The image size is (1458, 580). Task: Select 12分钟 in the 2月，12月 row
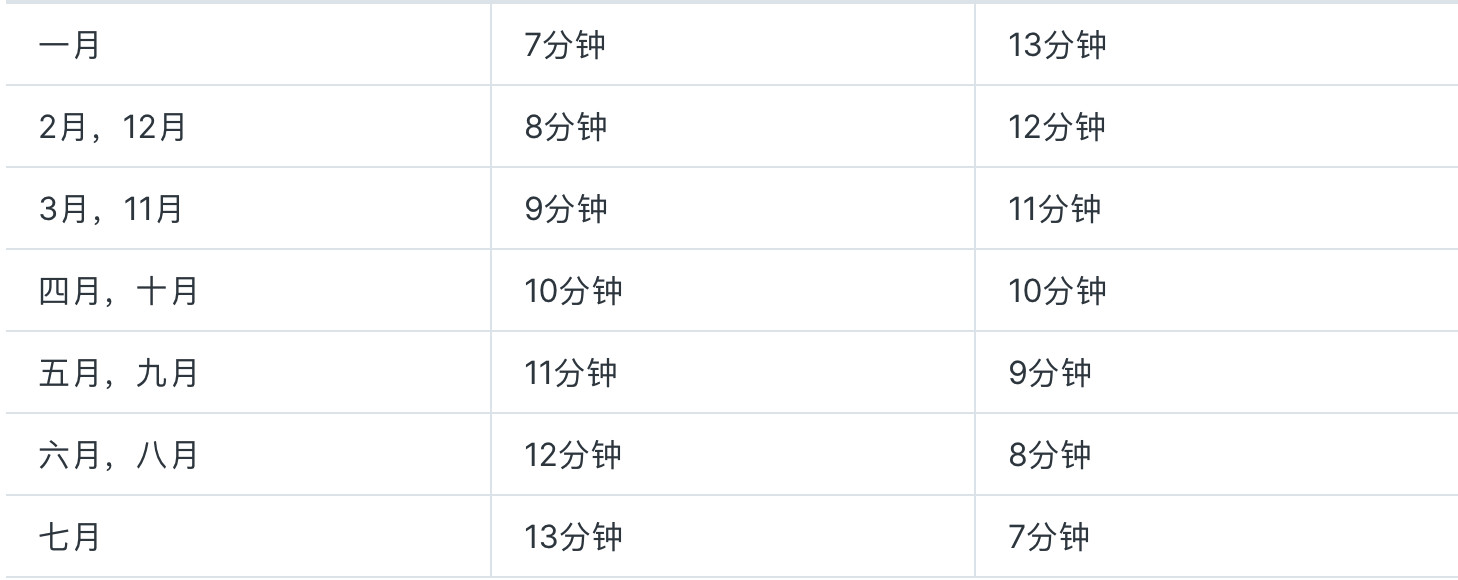(x=1057, y=128)
